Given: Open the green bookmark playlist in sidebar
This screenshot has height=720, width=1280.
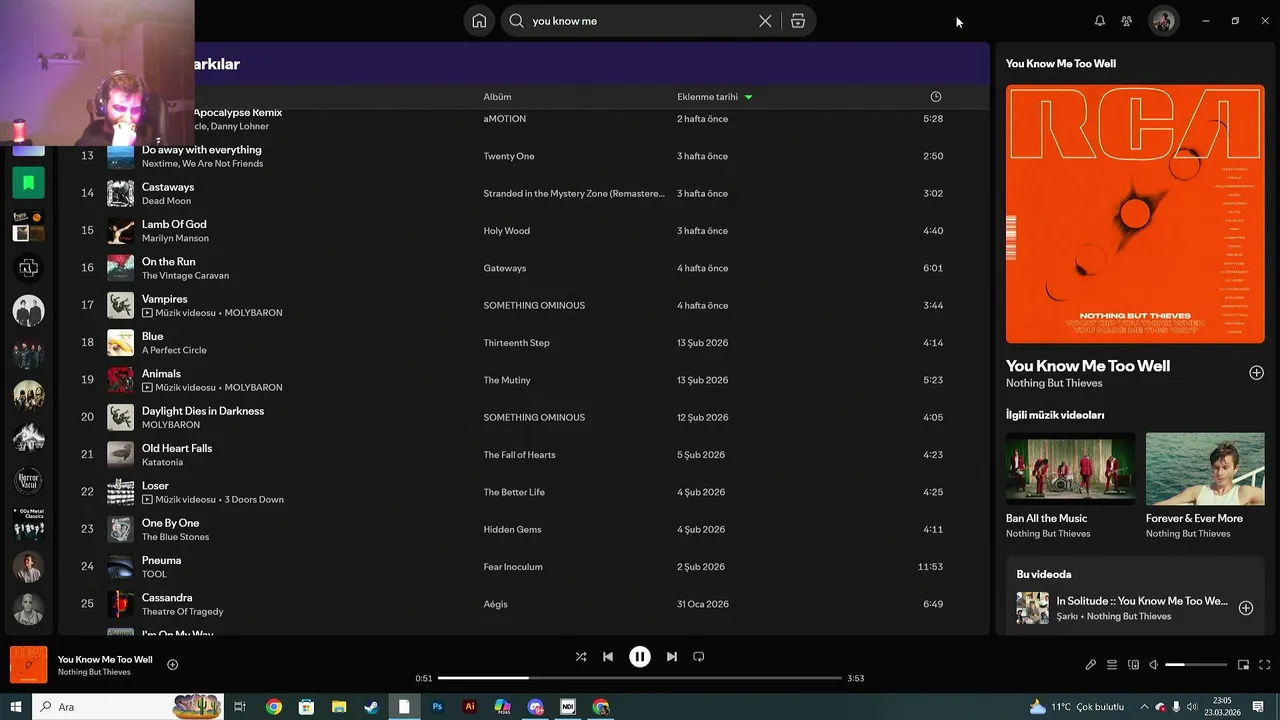Looking at the screenshot, I should click(x=28, y=182).
